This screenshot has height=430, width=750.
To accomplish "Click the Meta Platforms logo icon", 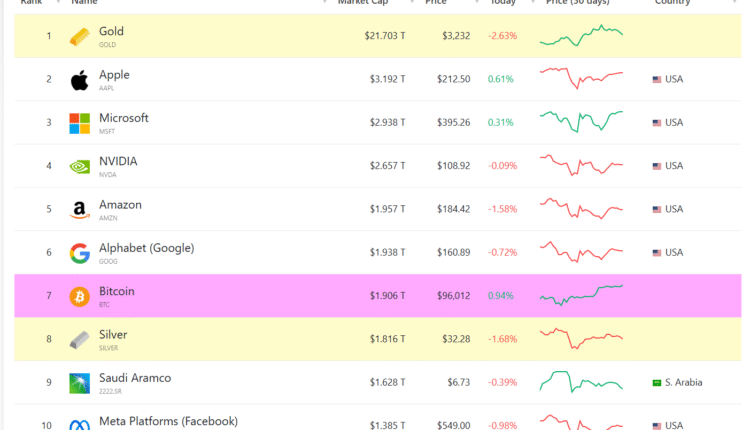I will [x=79, y=425].
